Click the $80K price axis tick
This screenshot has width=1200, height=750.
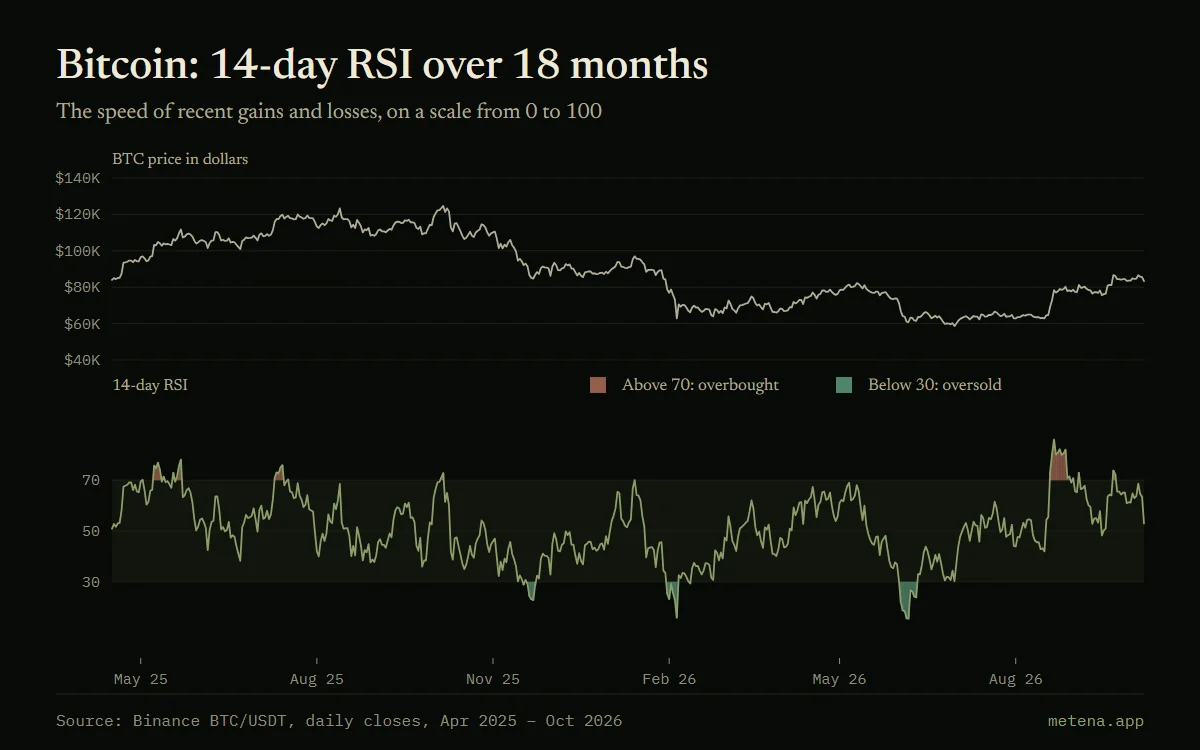[x=82, y=287]
